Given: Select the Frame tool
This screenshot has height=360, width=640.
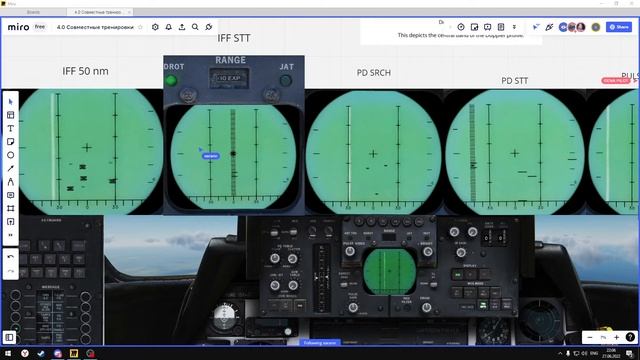Looking at the screenshot, I should click(11, 209).
